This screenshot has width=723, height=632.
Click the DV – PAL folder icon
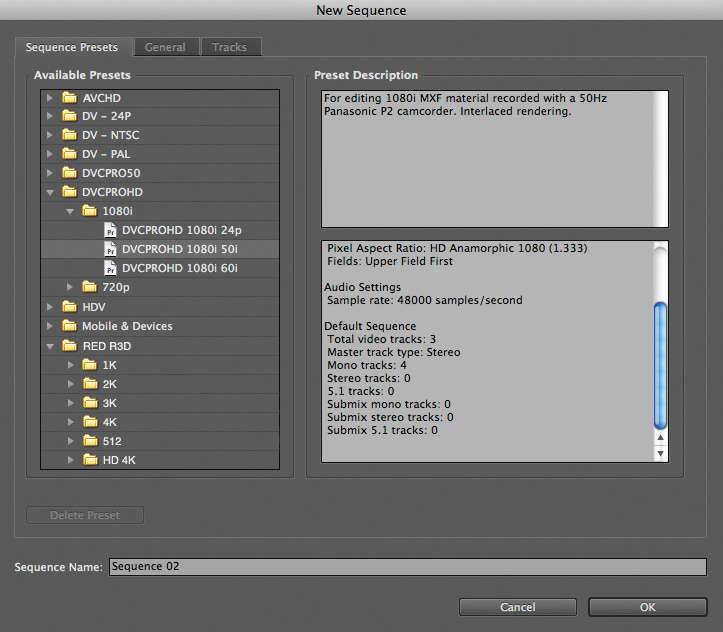tap(70, 154)
